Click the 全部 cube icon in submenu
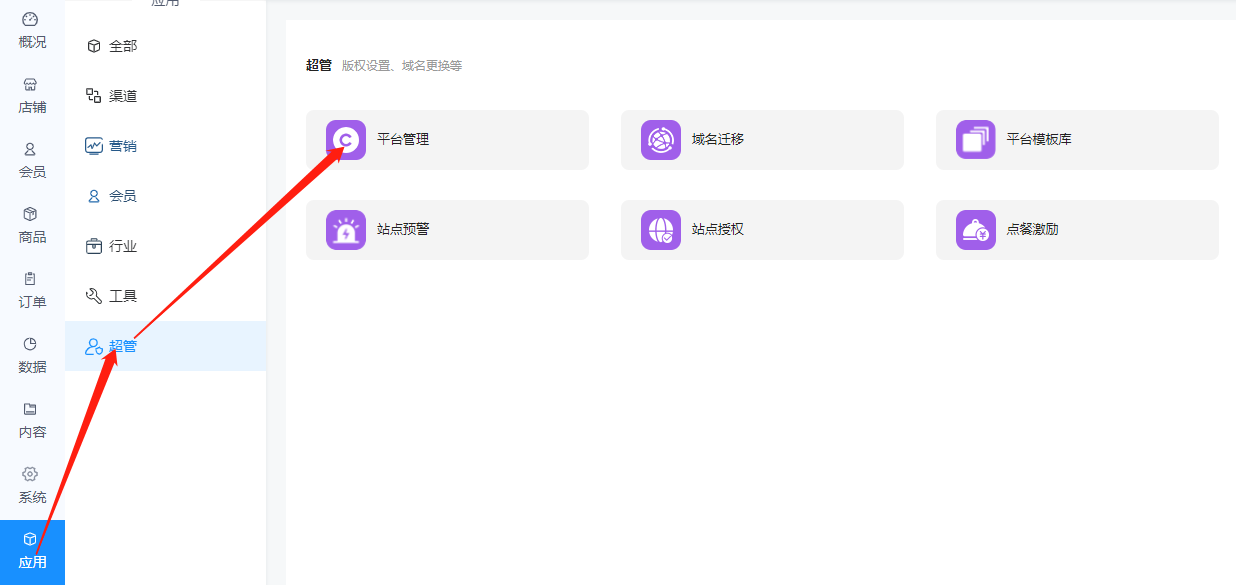Image resolution: width=1236 pixels, height=585 pixels. click(94, 46)
